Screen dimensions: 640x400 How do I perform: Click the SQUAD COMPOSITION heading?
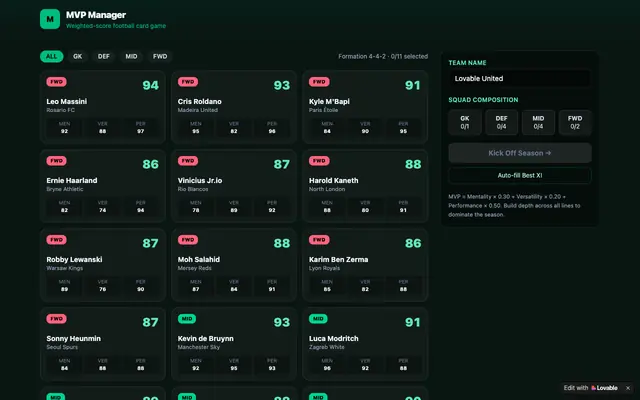click(483, 100)
